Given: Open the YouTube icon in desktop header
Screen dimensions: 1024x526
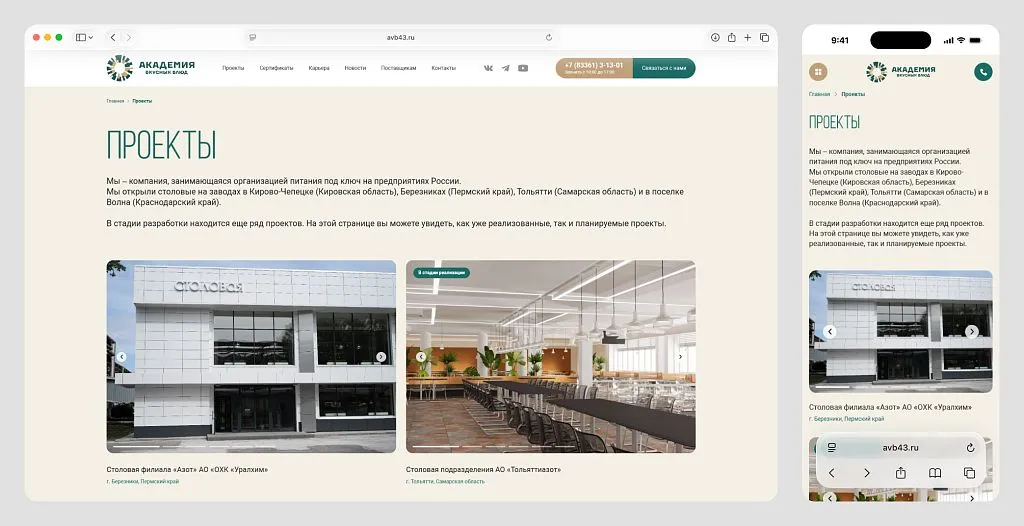Looking at the screenshot, I should pos(523,68).
